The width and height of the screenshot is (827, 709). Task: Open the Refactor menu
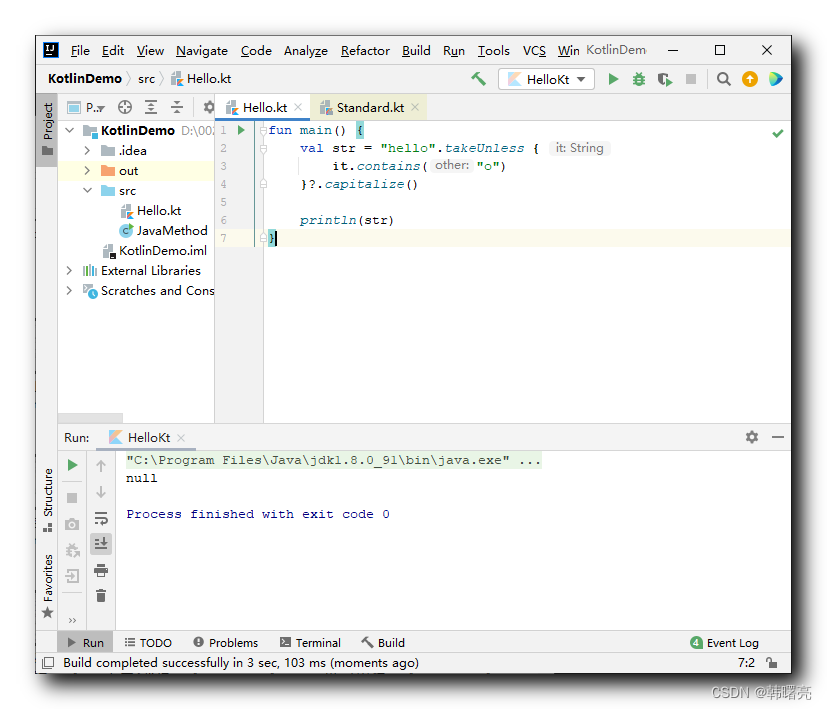click(x=365, y=51)
